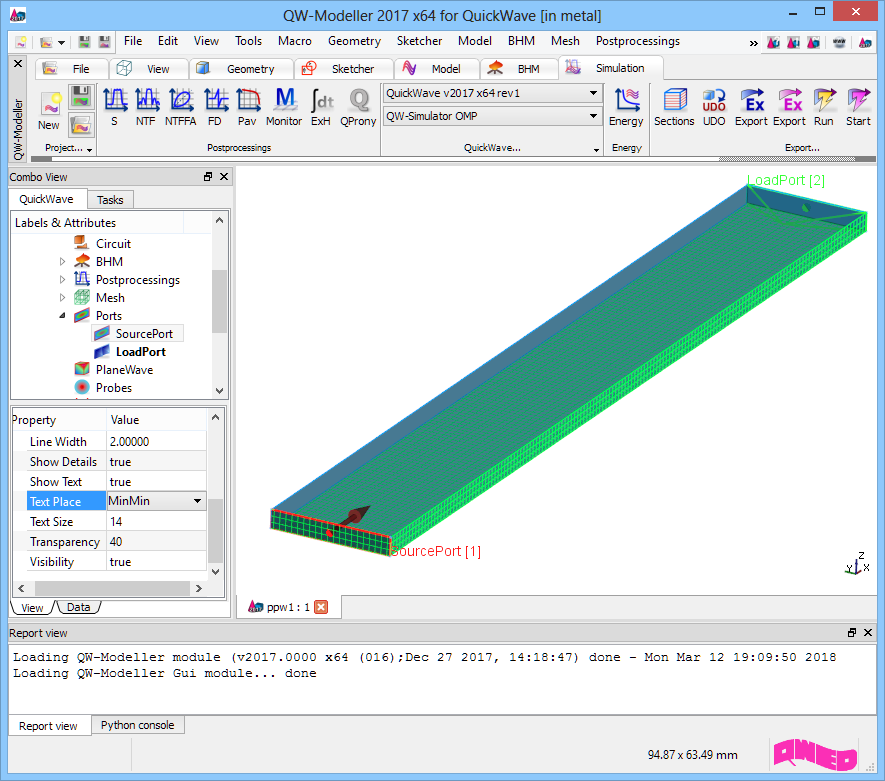Switch to the Python console tab
The image size is (885, 781).
[x=137, y=725]
